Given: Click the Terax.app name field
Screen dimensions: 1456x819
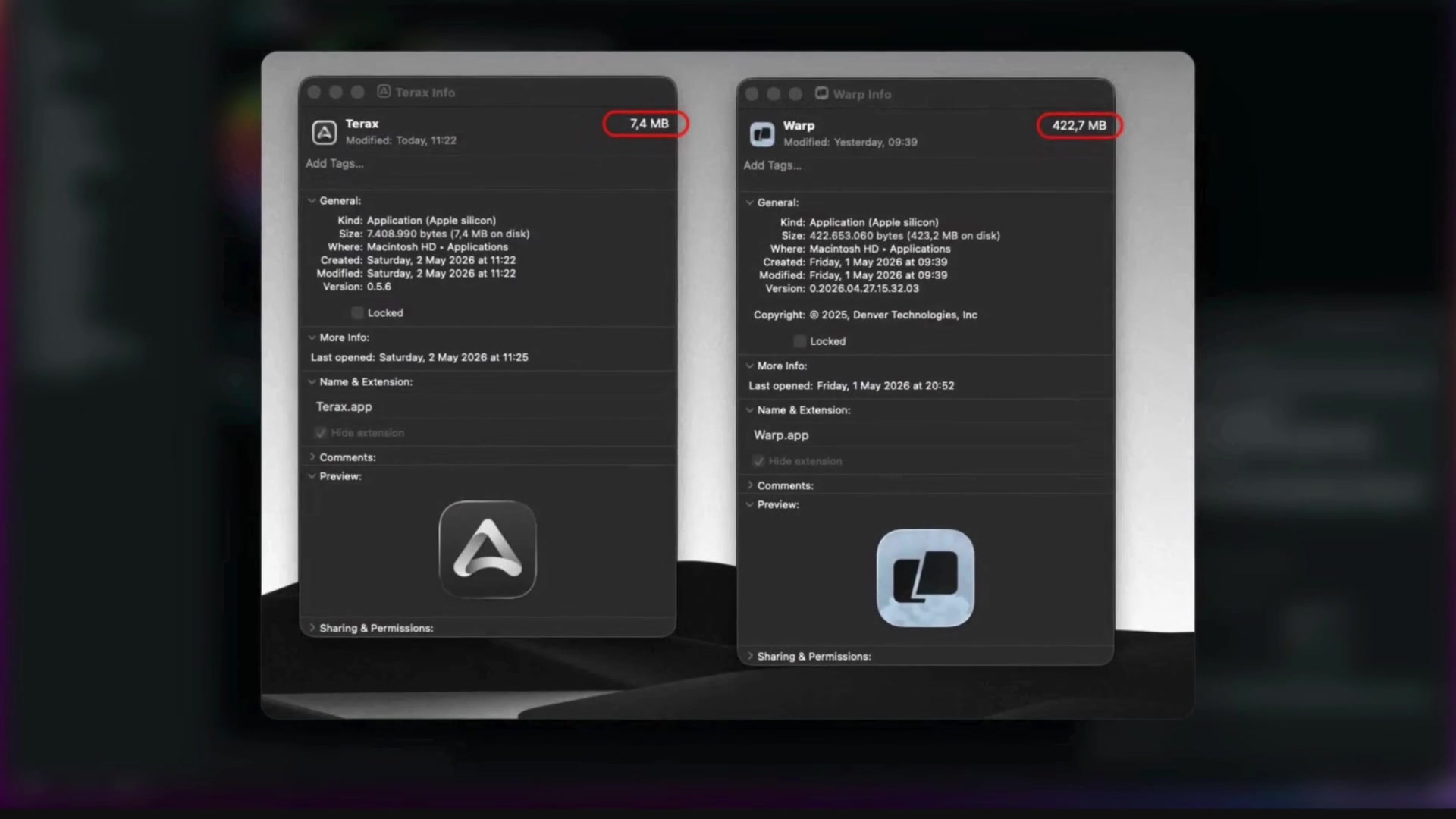Looking at the screenshot, I should pos(488,407).
